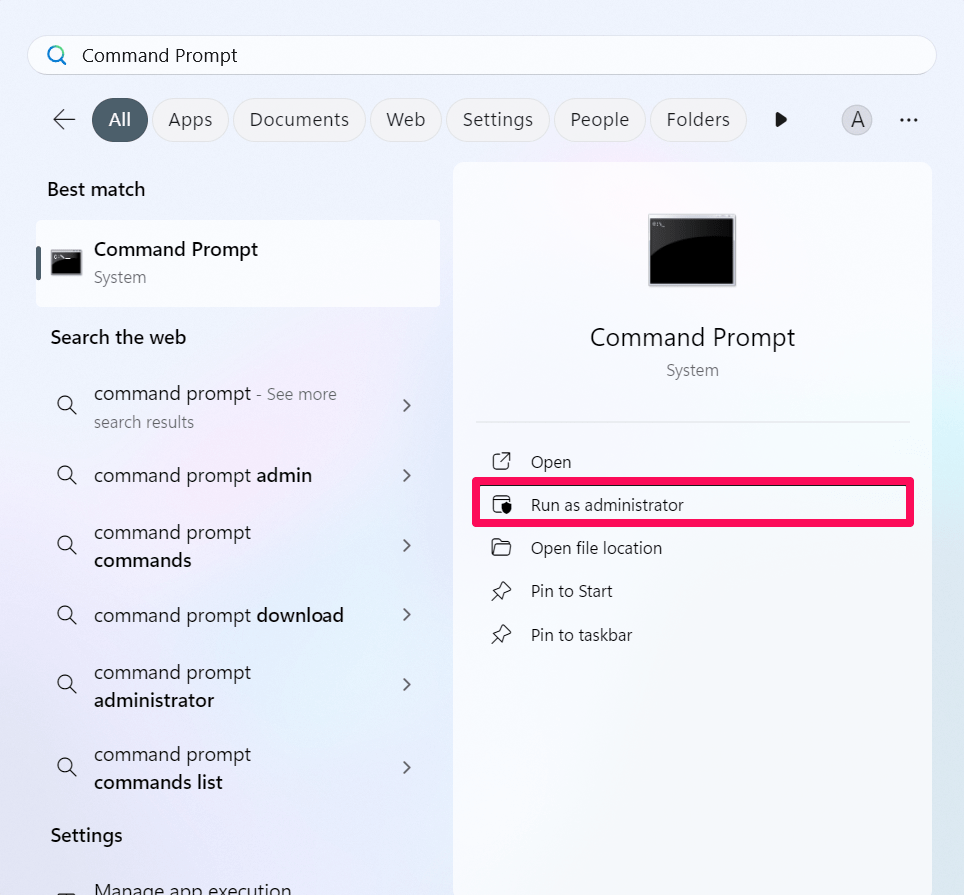Click the Run as administrator shield icon
This screenshot has width=964, height=895.
click(x=502, y=505)
